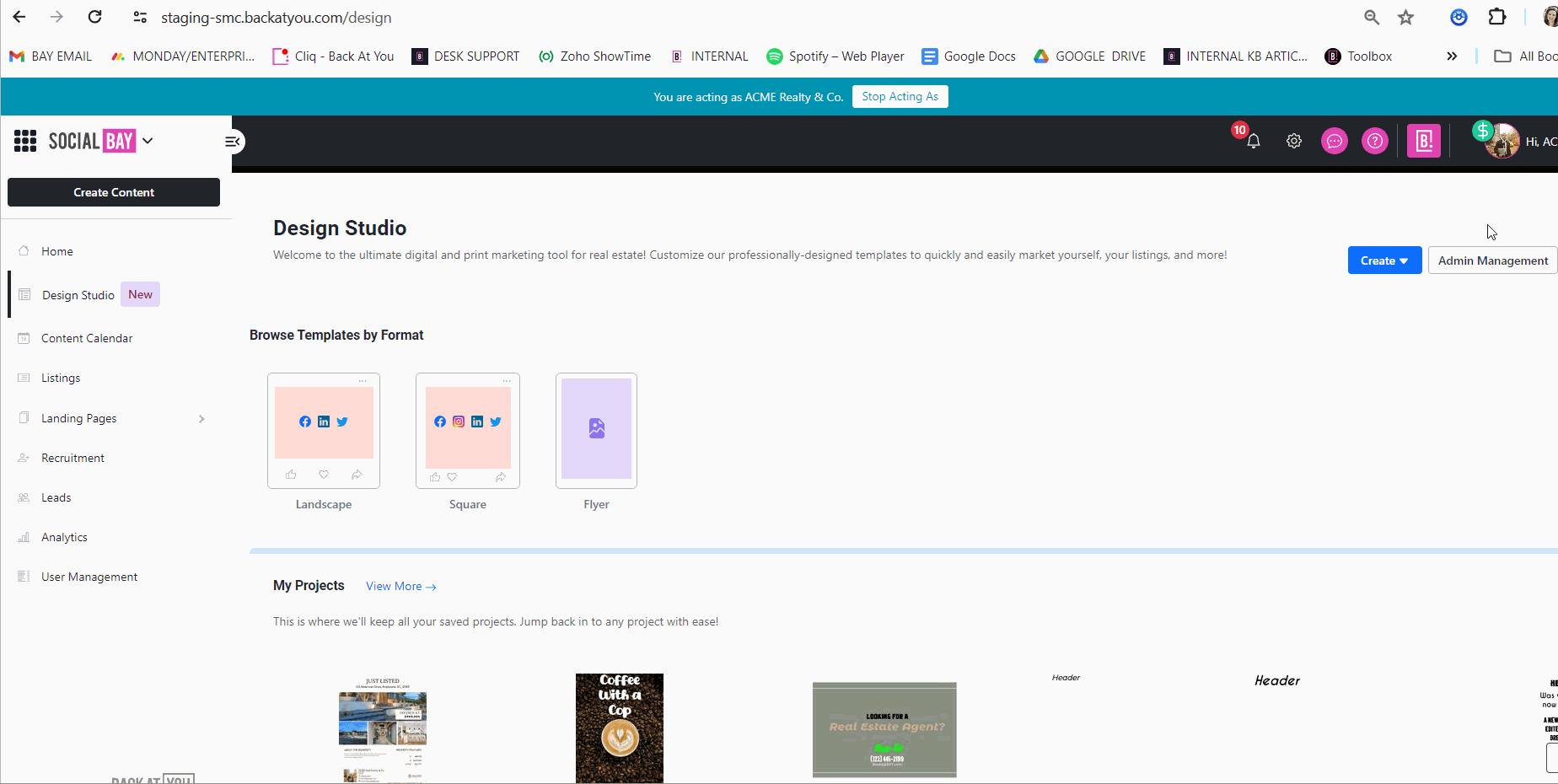
Task: Open the GOOGLE DRIVE bookmark
Action: pyautogui.click(x=1089, y=56)
